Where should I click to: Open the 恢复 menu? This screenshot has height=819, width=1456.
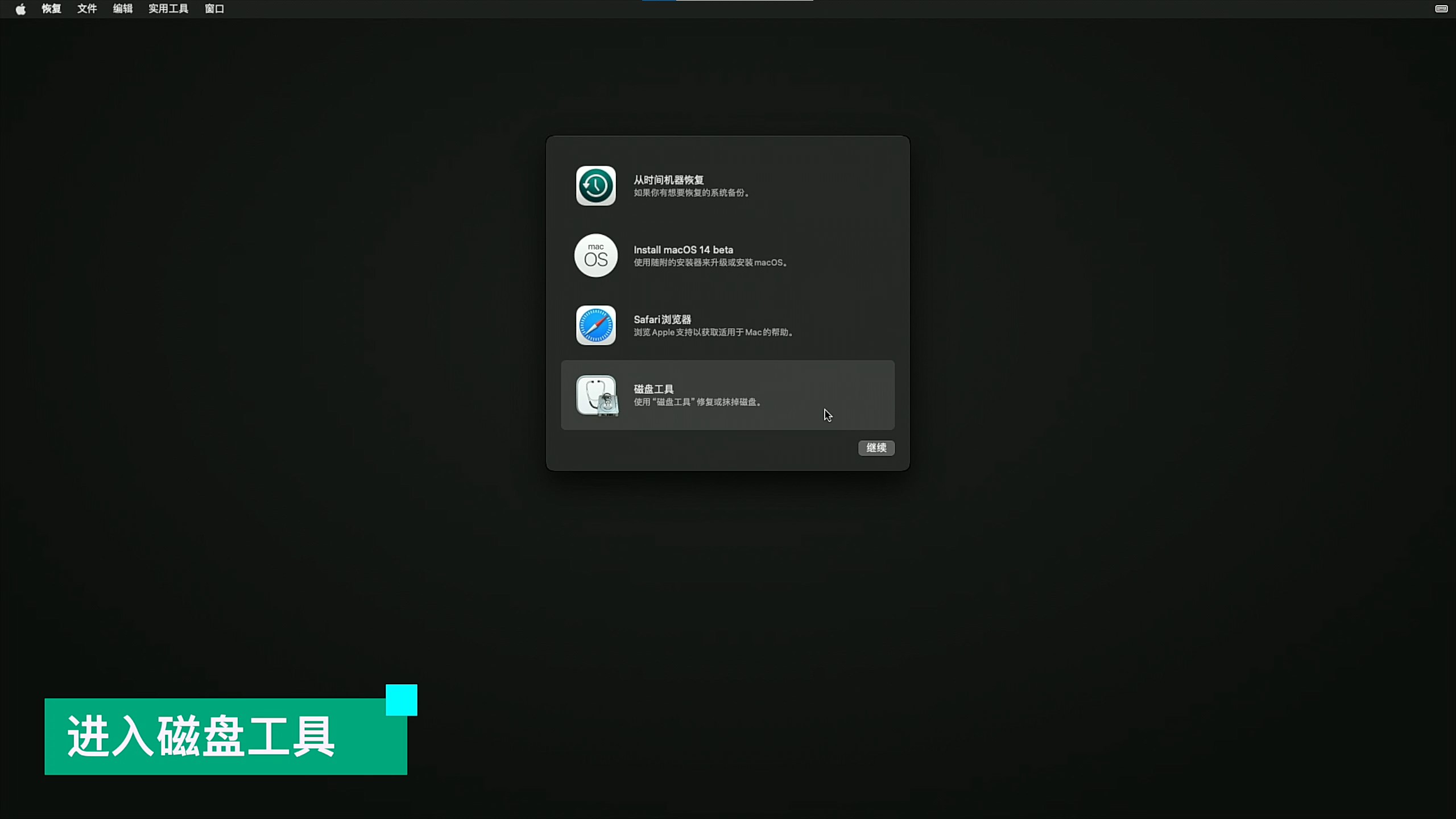[51, 9]
